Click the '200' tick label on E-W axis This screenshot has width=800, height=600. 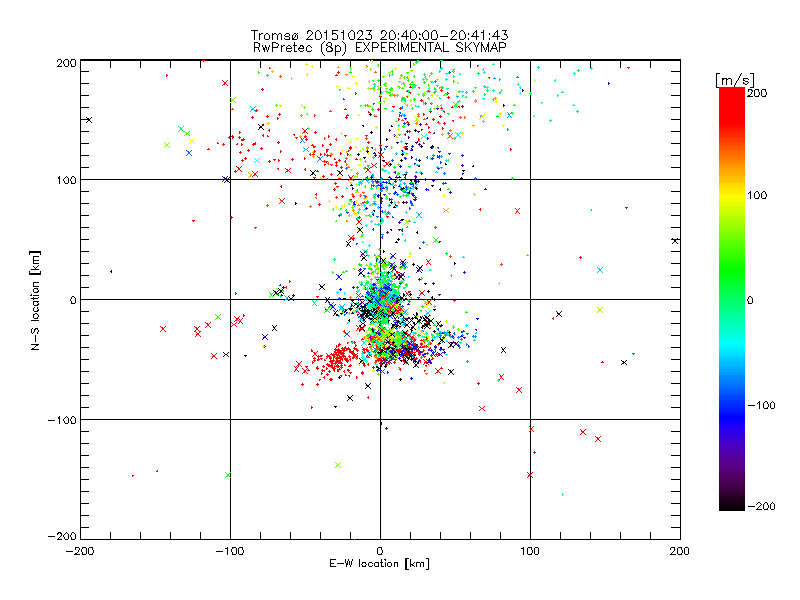coord(680,551)
